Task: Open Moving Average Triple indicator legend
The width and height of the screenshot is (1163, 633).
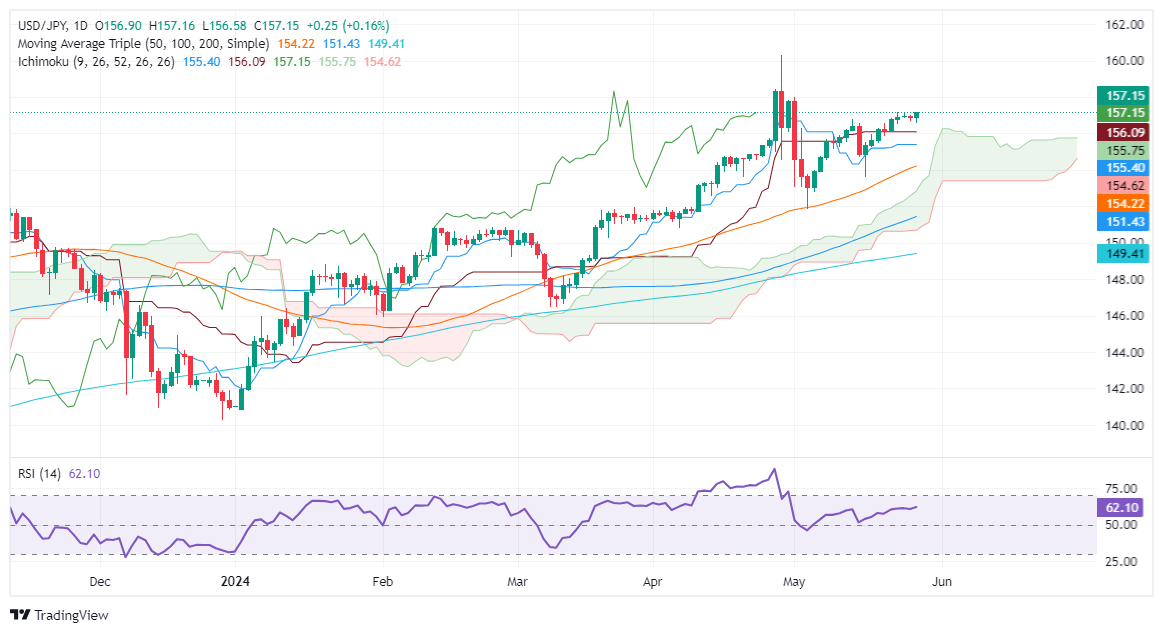Action: pyautogui.click(x=143, y=44)
